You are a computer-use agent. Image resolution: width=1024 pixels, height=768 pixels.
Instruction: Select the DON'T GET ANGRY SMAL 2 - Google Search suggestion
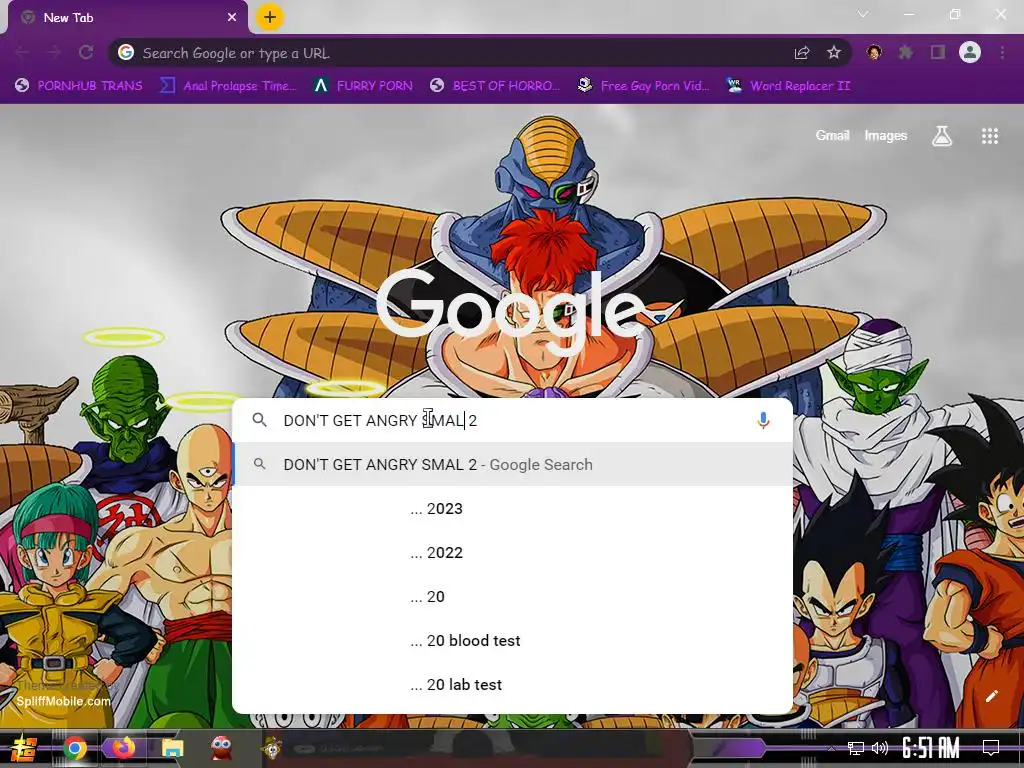click(x=513, y=464)
